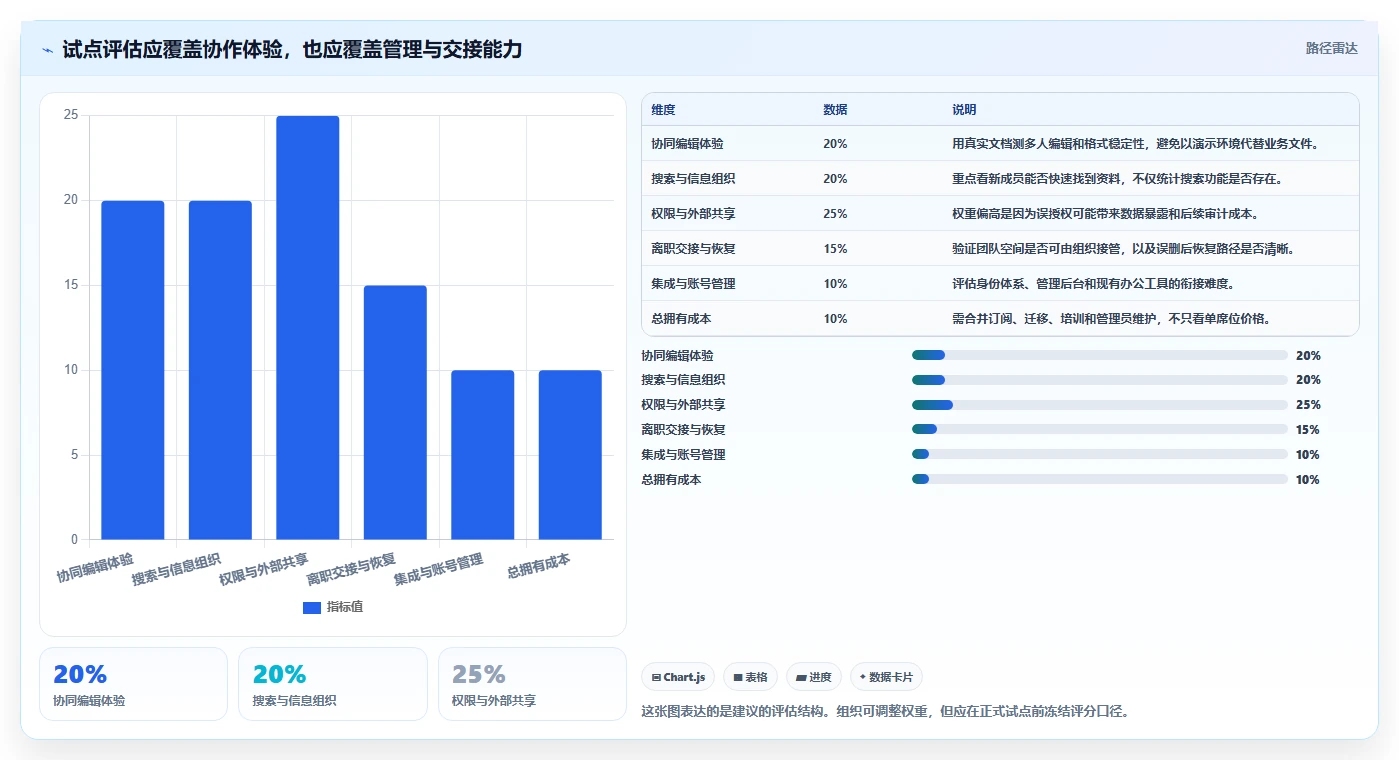Click the tallest bar, 权限与外部共享

click(308, 328)
